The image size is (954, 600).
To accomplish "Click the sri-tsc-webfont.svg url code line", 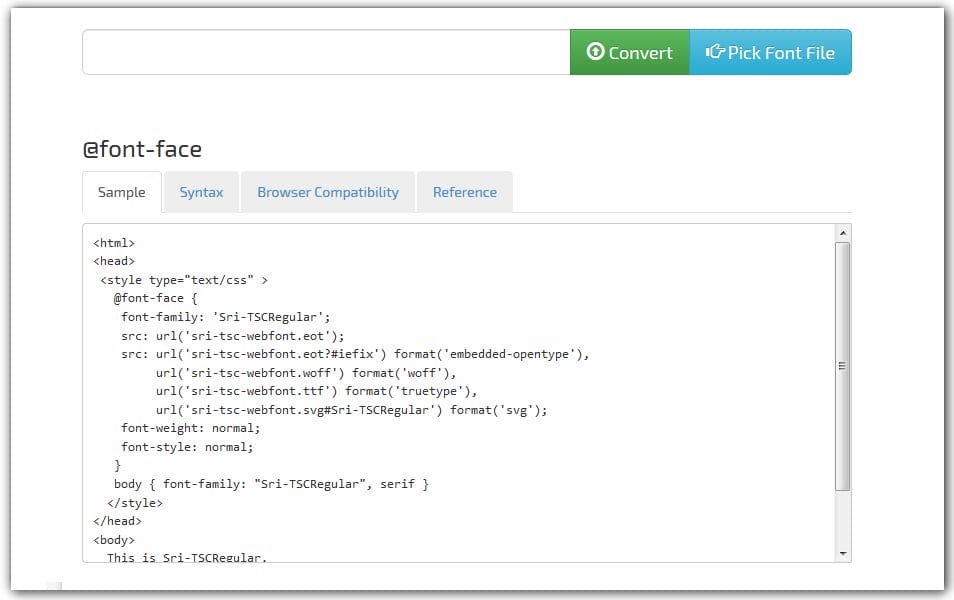I will (x=351, y=410).
